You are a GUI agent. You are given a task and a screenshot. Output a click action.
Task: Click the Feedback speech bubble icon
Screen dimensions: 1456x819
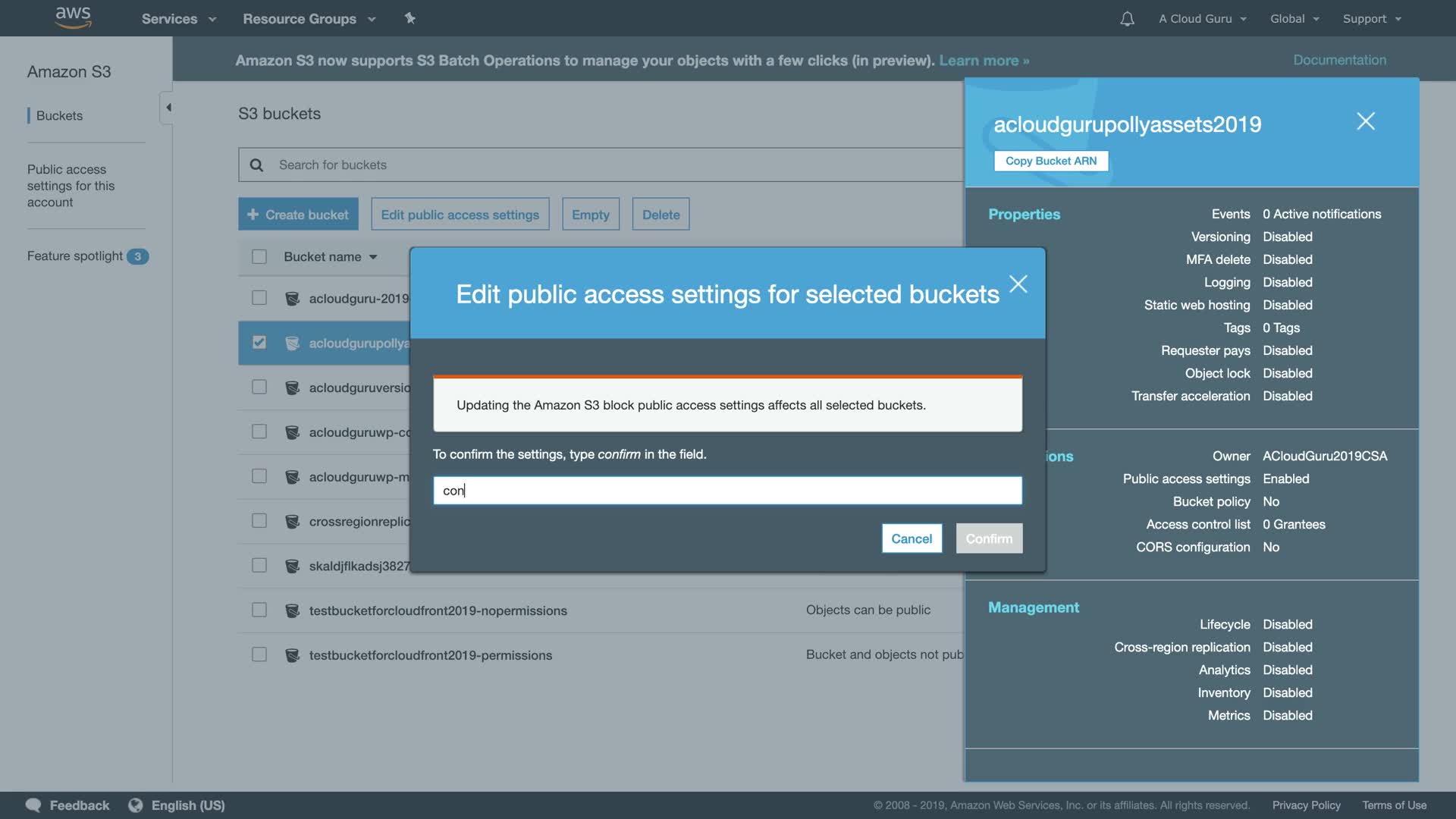(33, 805)
